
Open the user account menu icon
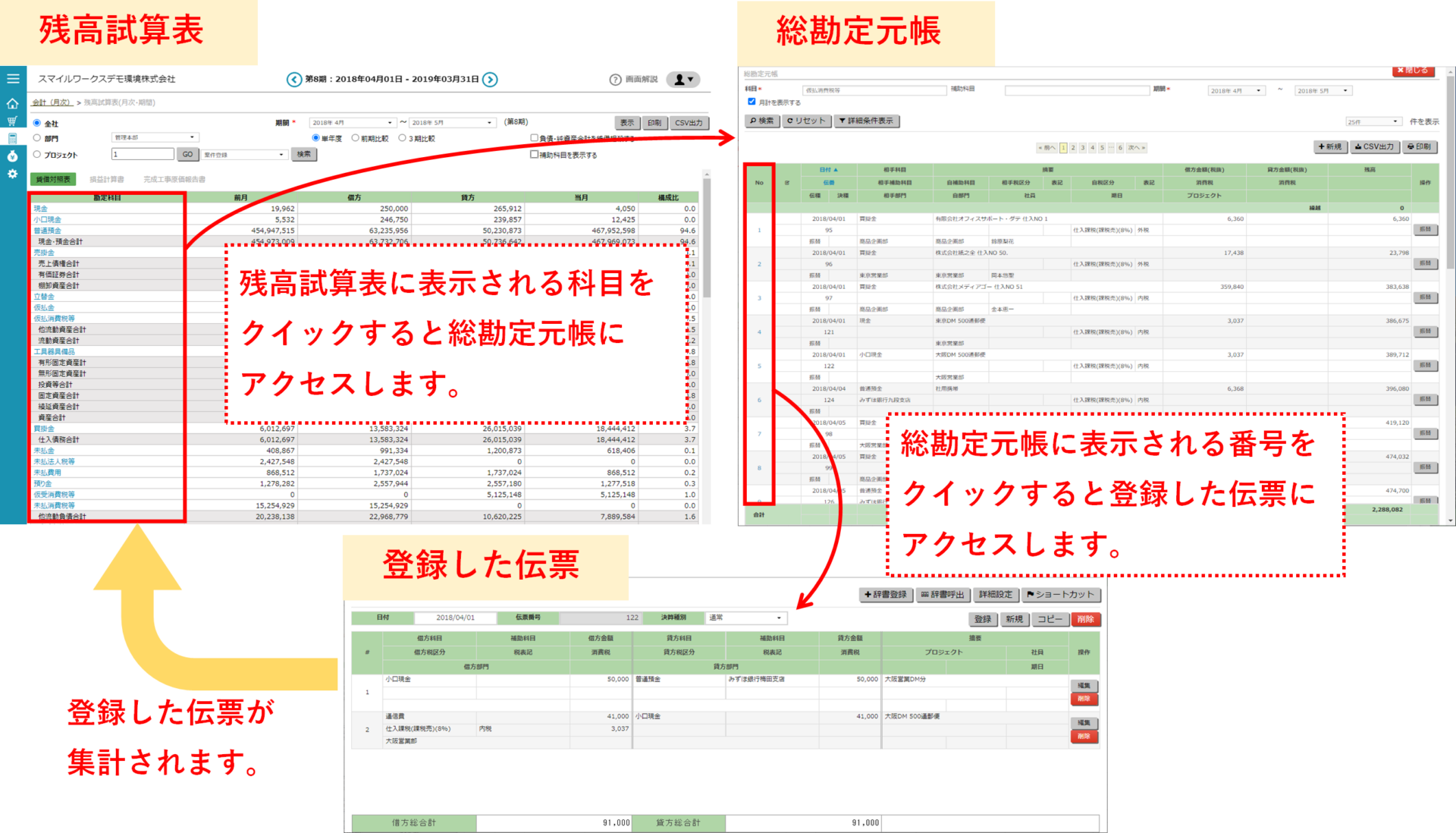click(x=683, y=80)
